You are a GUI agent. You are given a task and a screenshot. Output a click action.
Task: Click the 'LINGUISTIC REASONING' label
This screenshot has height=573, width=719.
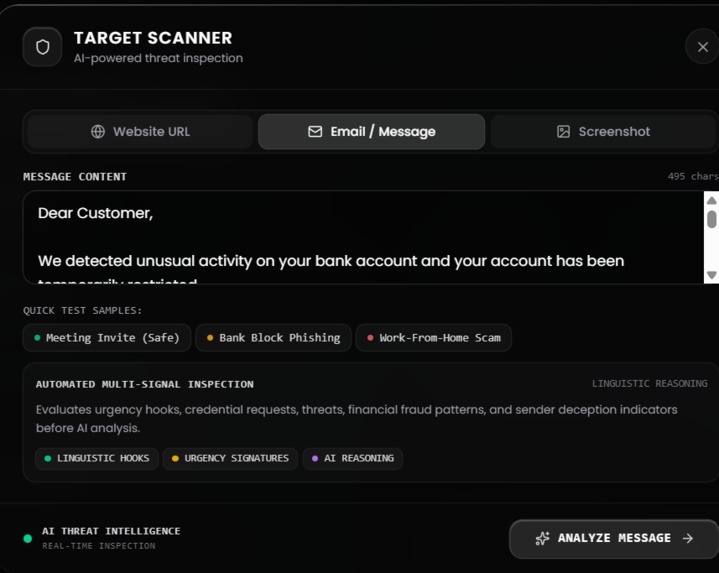click(649, 384)
